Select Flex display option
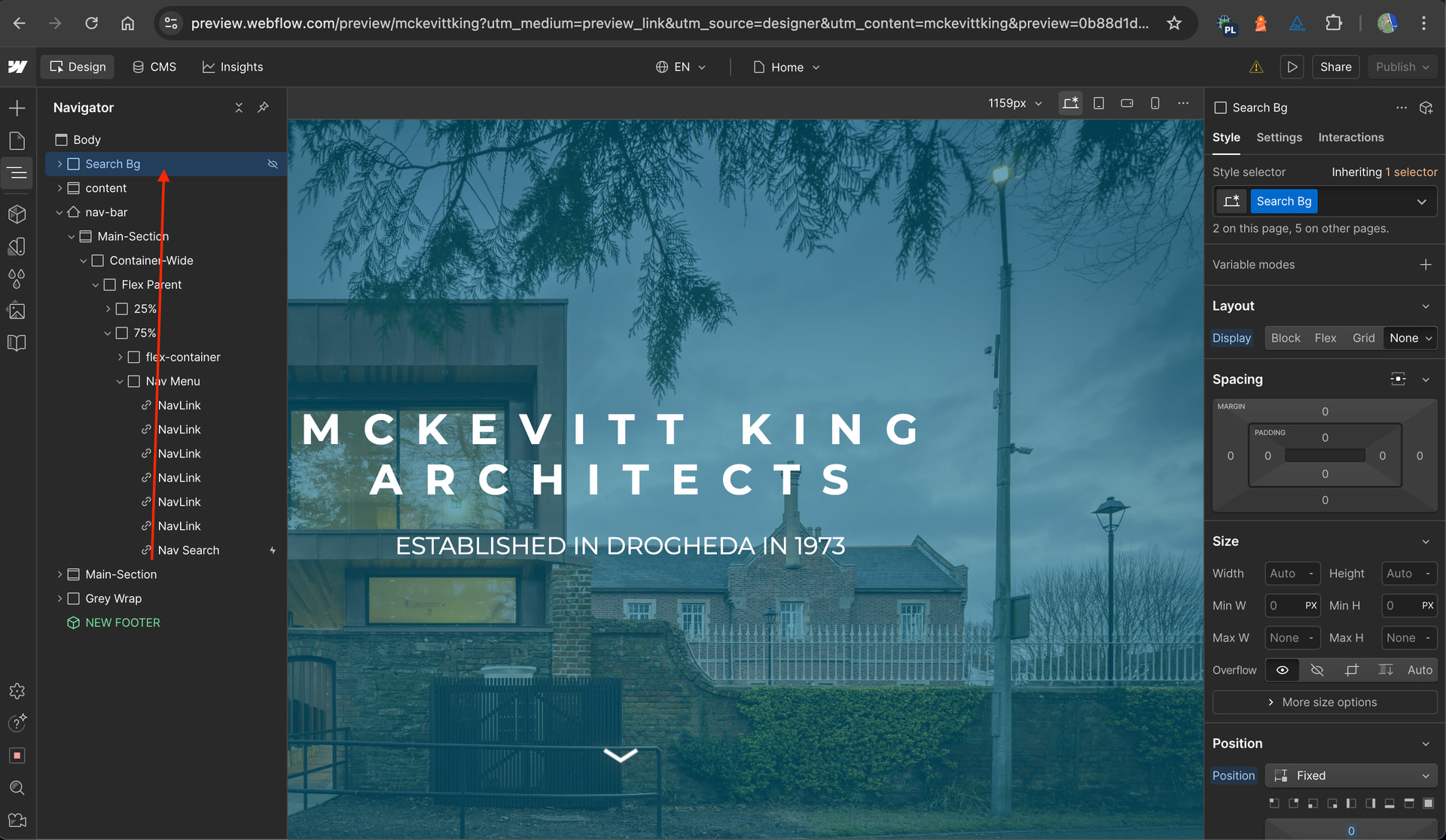 point(1325,338)
